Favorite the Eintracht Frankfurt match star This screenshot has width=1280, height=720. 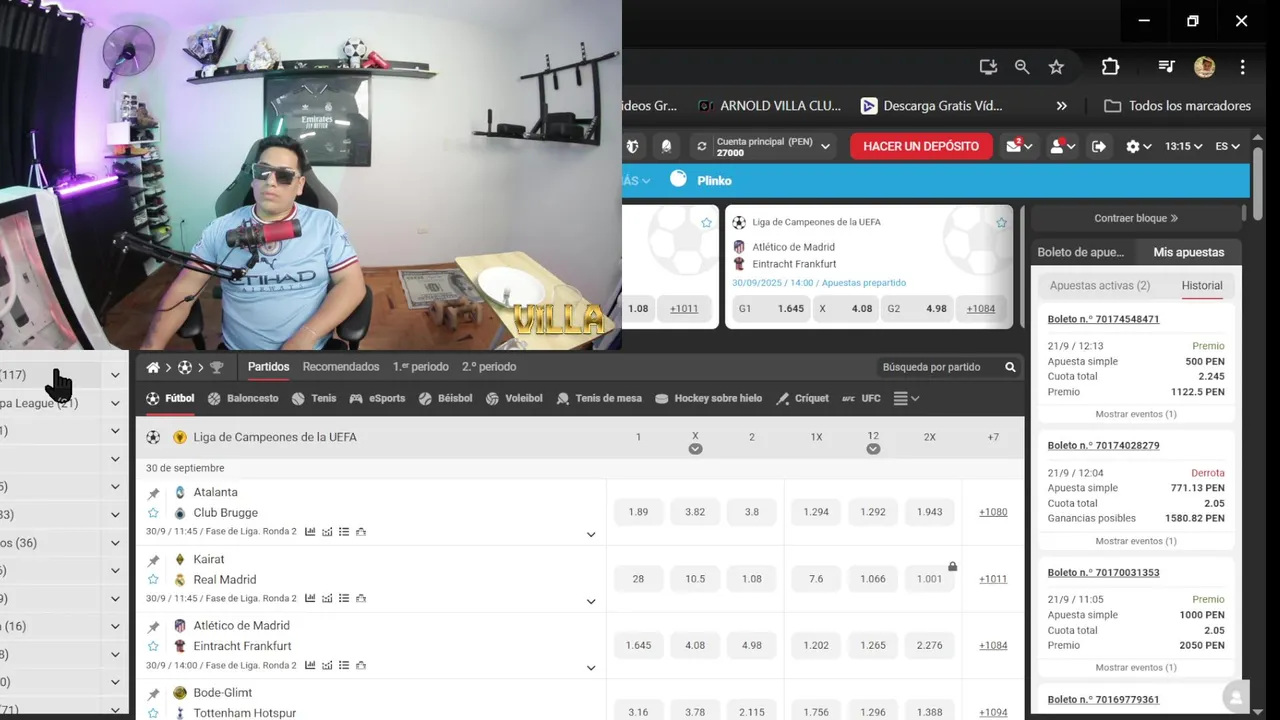153,646
